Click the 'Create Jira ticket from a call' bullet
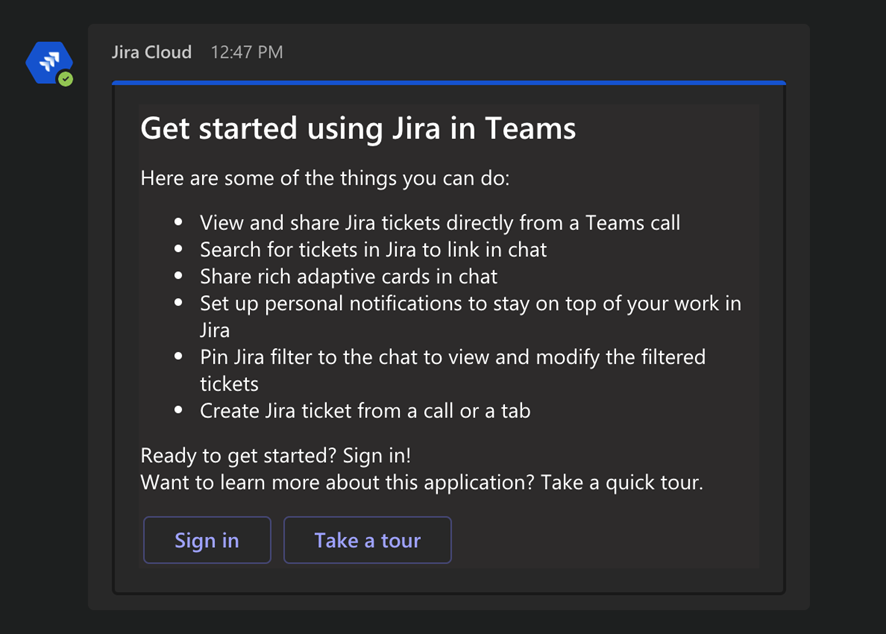The height and width of the screenshot is (634, 886). point(365,410)
